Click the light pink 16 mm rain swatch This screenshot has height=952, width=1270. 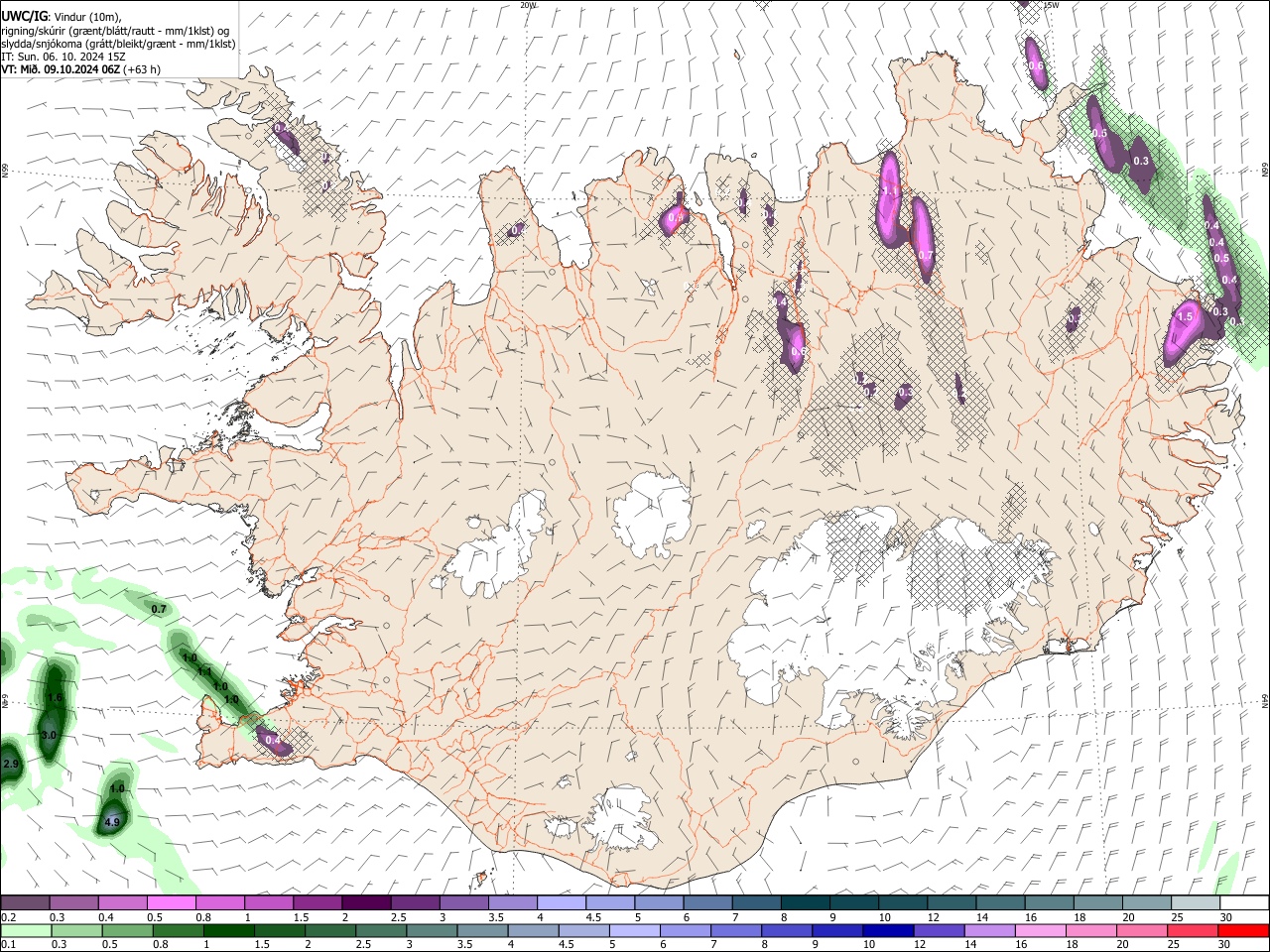(1042, 931)
